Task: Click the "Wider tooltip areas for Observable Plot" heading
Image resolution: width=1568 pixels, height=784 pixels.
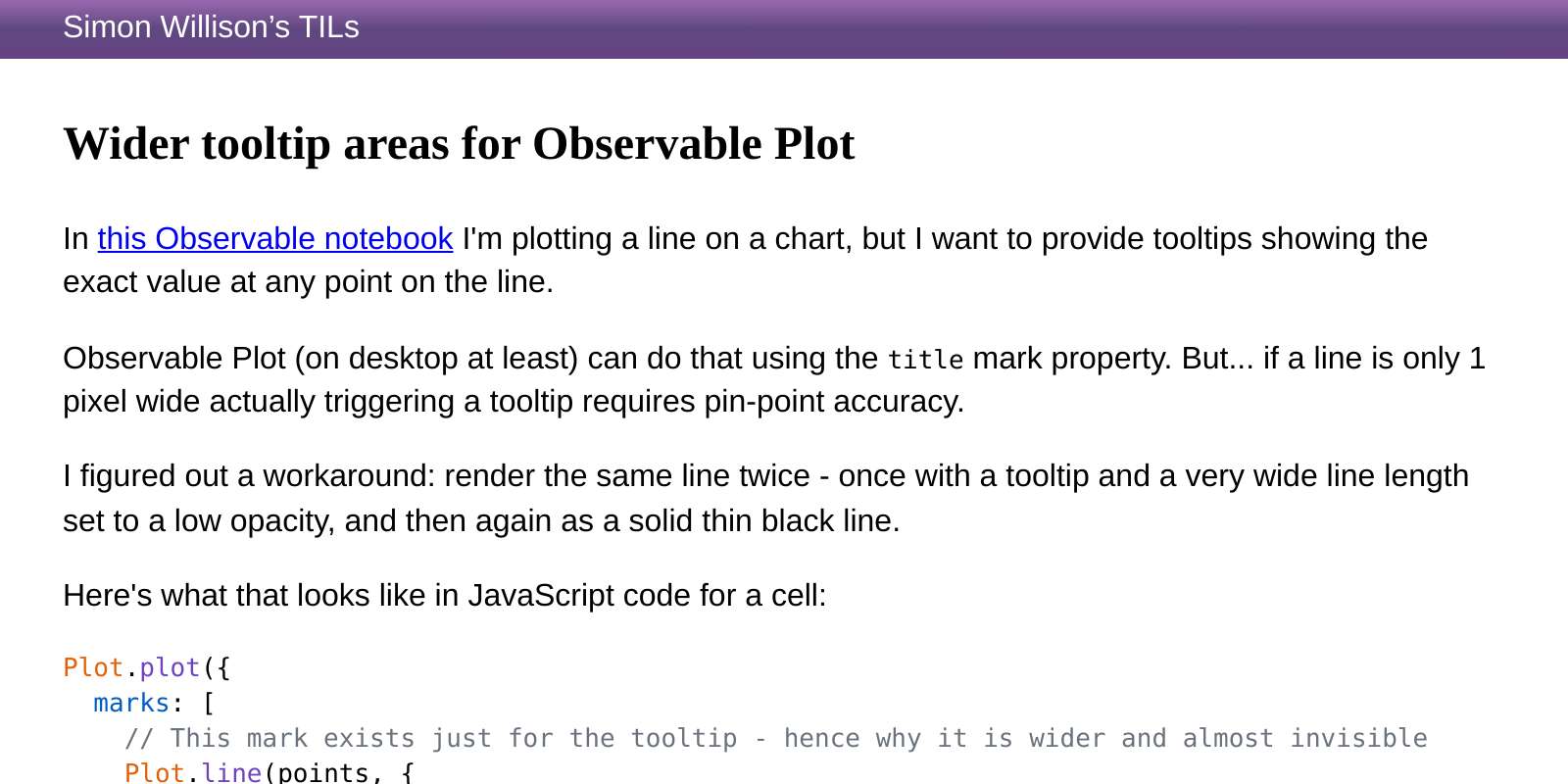Action: [459, 144]
